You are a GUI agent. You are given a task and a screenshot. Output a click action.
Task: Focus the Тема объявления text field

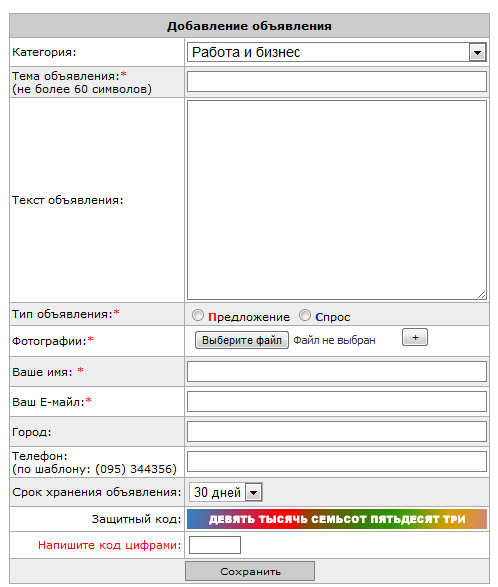coord(337,82)
